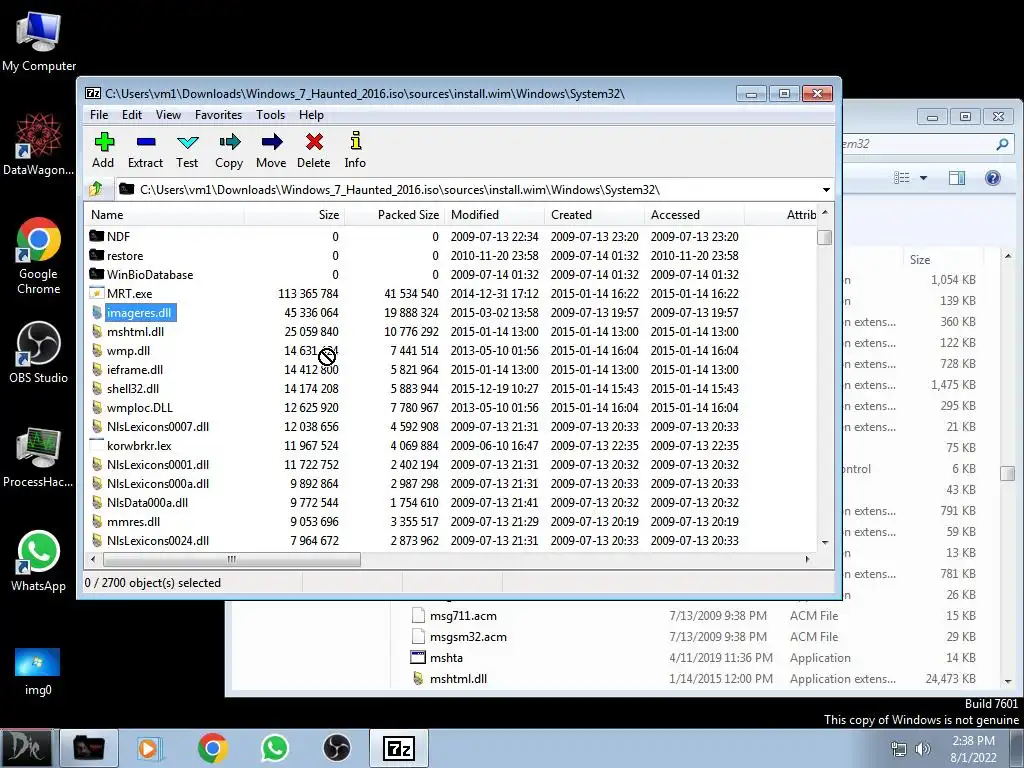Sort by the Packed Size column header
The width and height of the screenshot is (1024, 768).
pos(394,215)
